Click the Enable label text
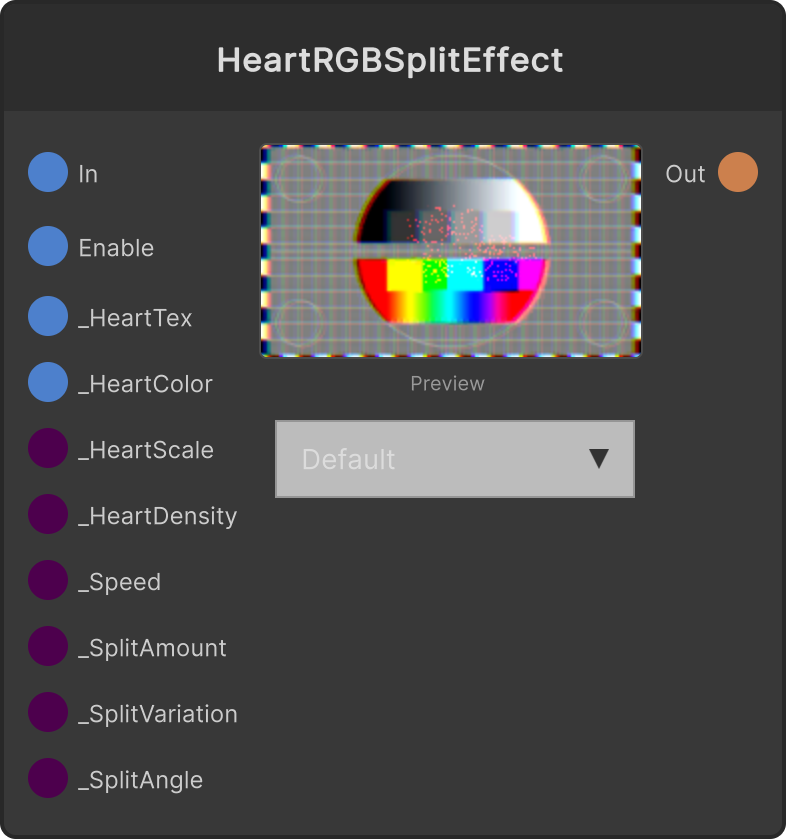This screenshot has width=786, height=839. coord(116,248)
